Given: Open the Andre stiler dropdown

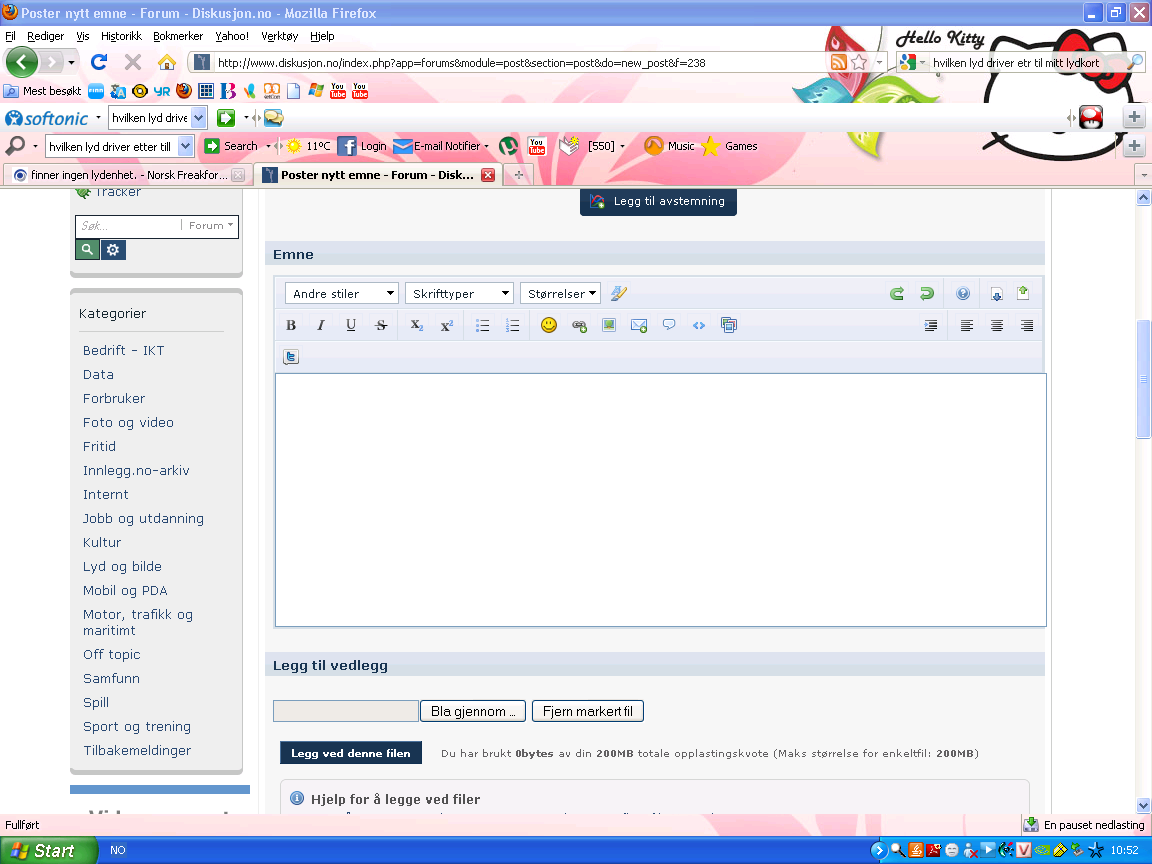Looking at the screenshot, I should [x=342, y=294].
